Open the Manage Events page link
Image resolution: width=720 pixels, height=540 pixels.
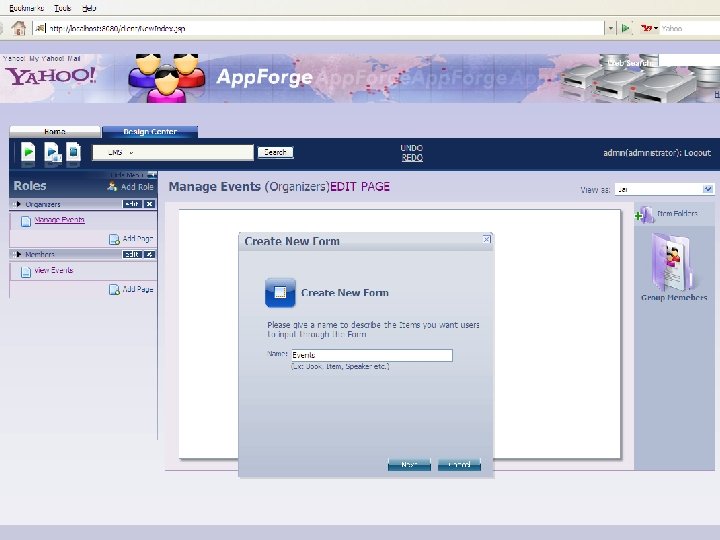pos(60,220)
